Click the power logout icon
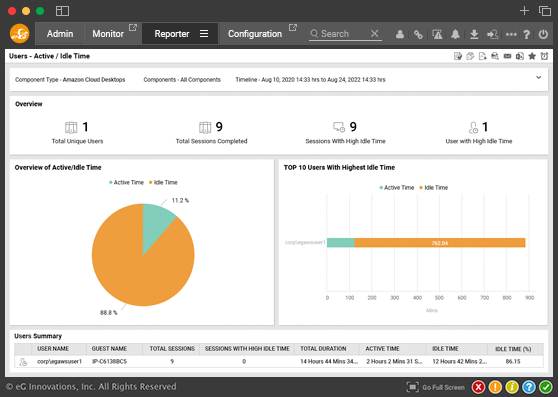This screenshot has width=558, height=397. pos(543,34)
